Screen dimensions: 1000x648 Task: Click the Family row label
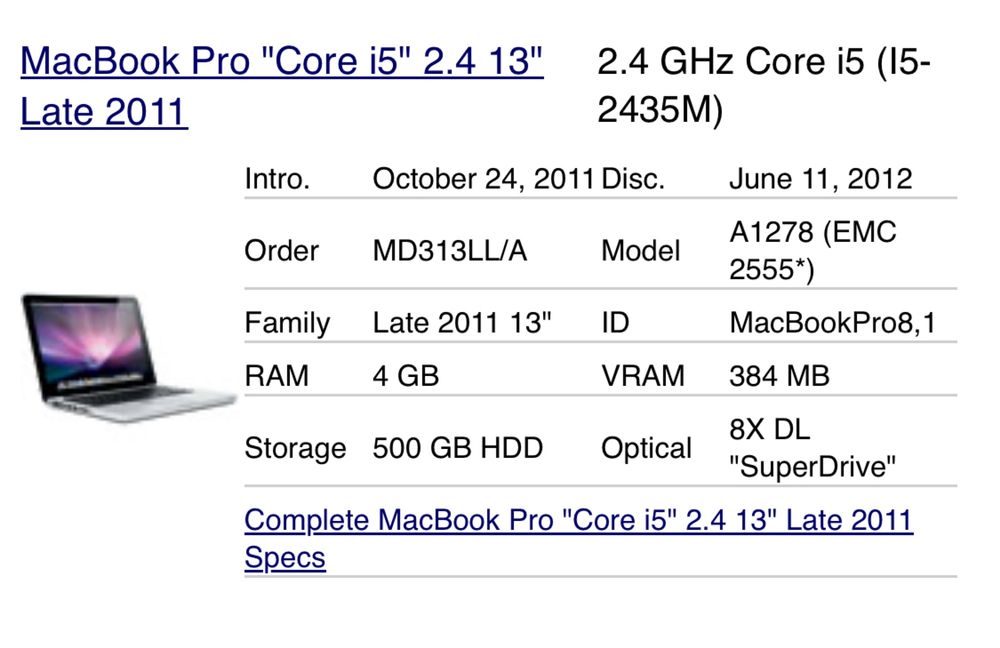[x=287, y=324]
